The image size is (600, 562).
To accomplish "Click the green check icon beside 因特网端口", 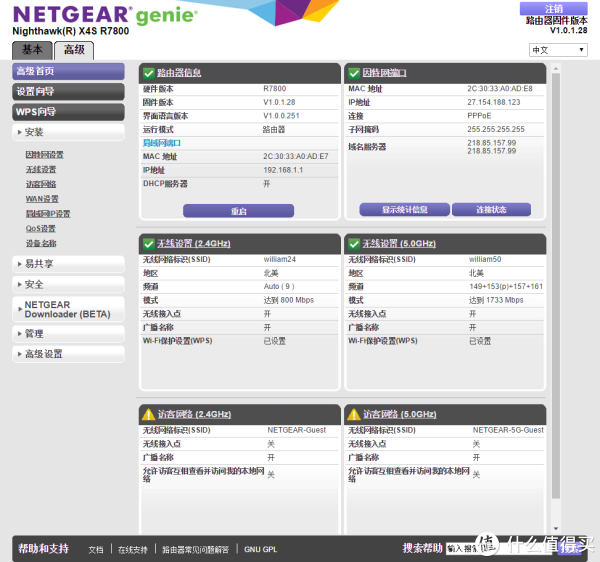I will tap(354, 73).
